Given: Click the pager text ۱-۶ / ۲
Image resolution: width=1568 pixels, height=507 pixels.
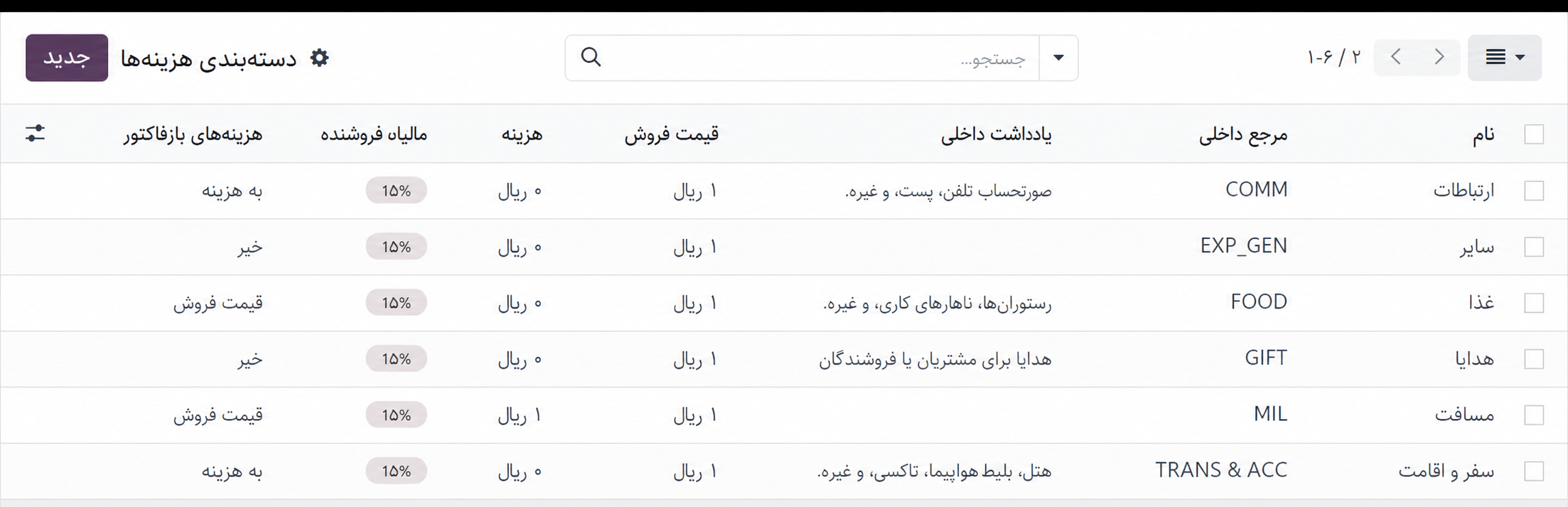Looking at the screenshot, I should (1333, 57).
